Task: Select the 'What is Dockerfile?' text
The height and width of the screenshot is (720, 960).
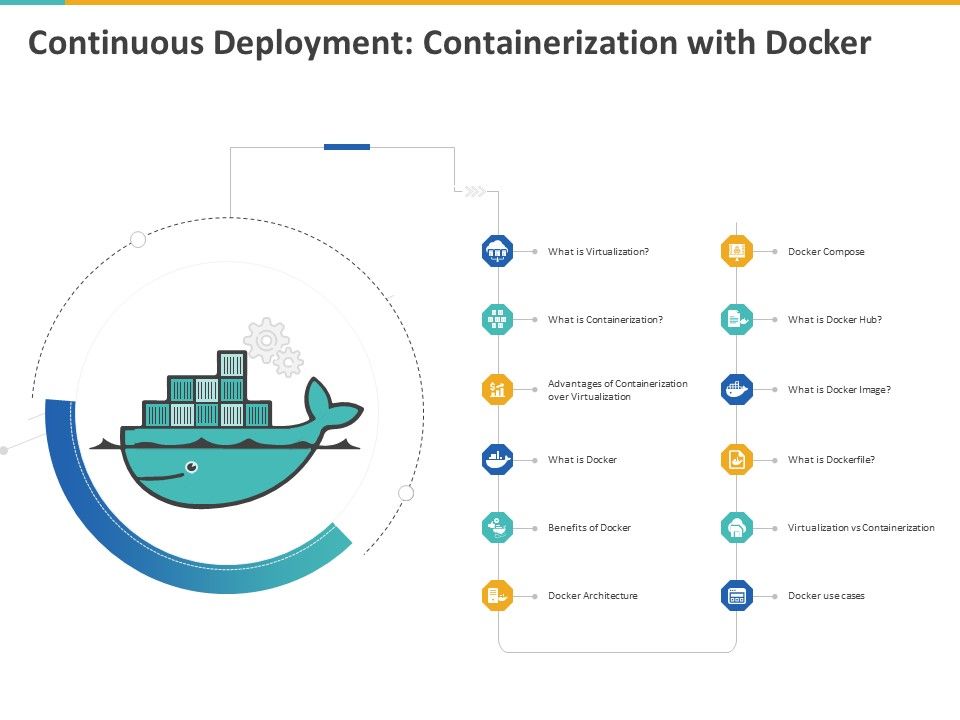Action: 831,460
